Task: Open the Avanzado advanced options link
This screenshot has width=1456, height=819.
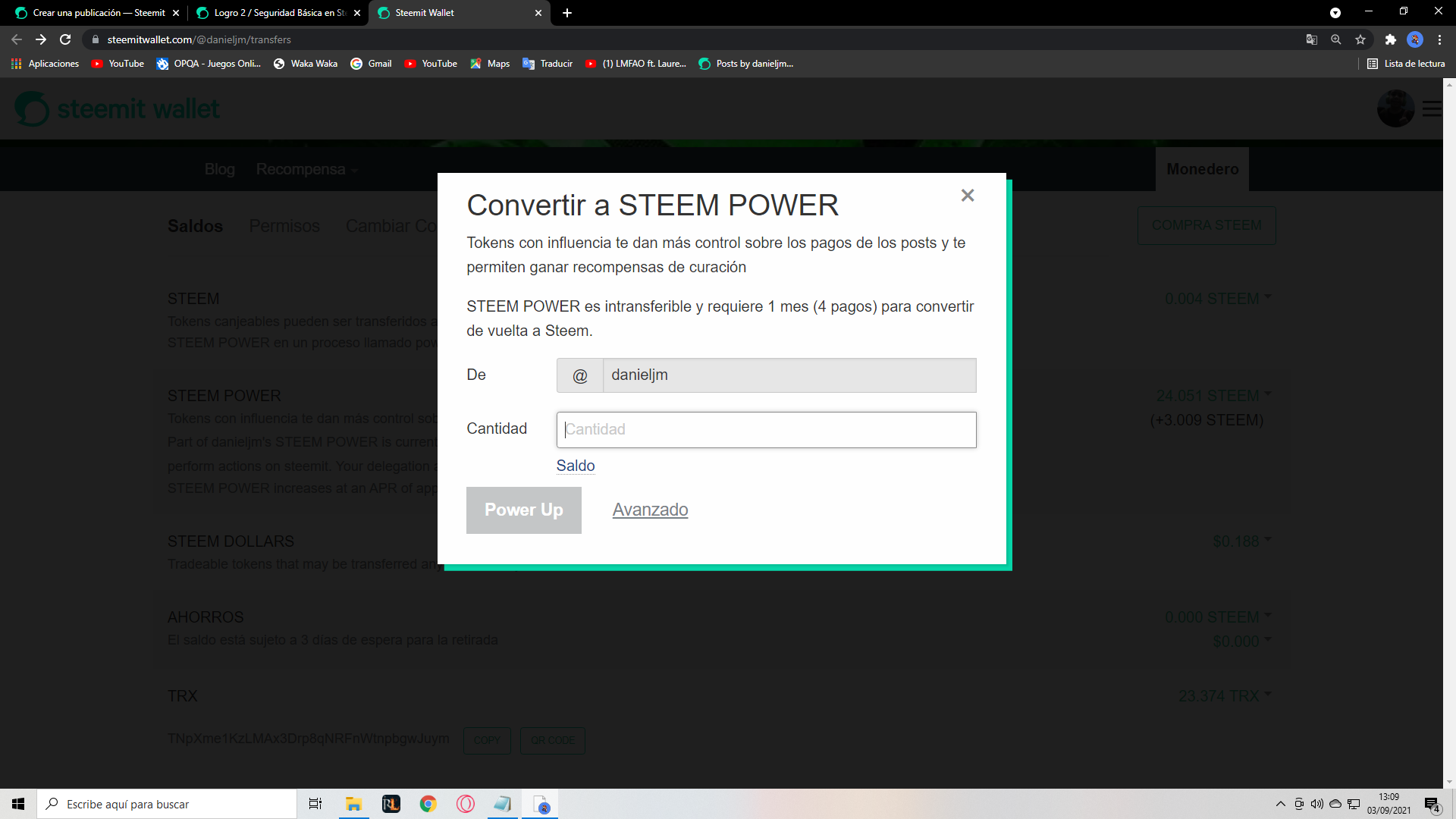Action: pos(650,510)
